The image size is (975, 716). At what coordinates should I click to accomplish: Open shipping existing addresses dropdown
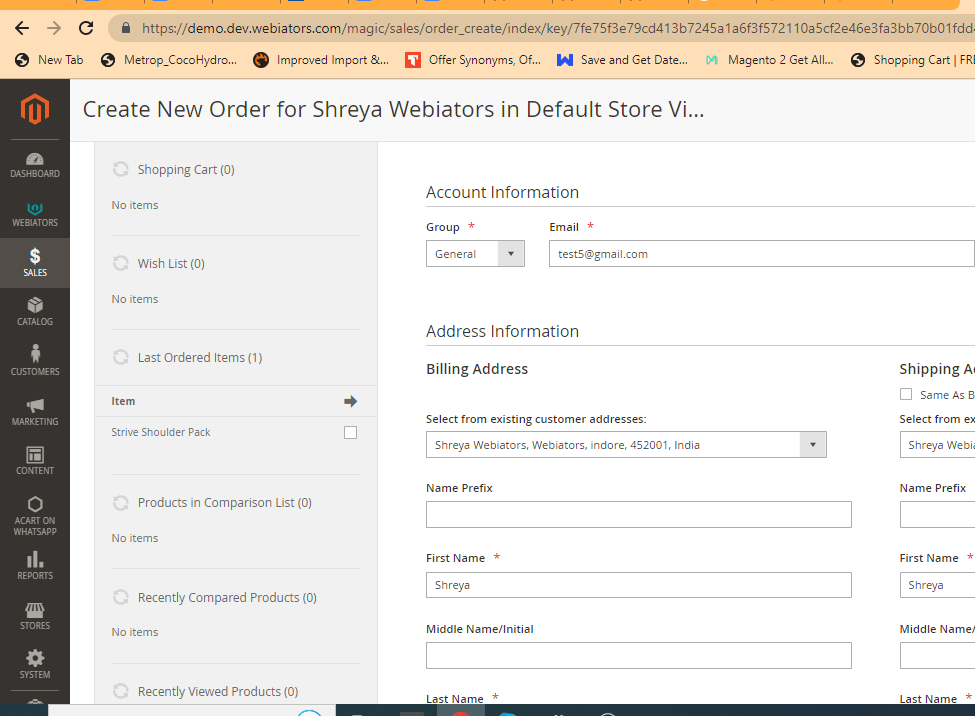coord(937,445)
